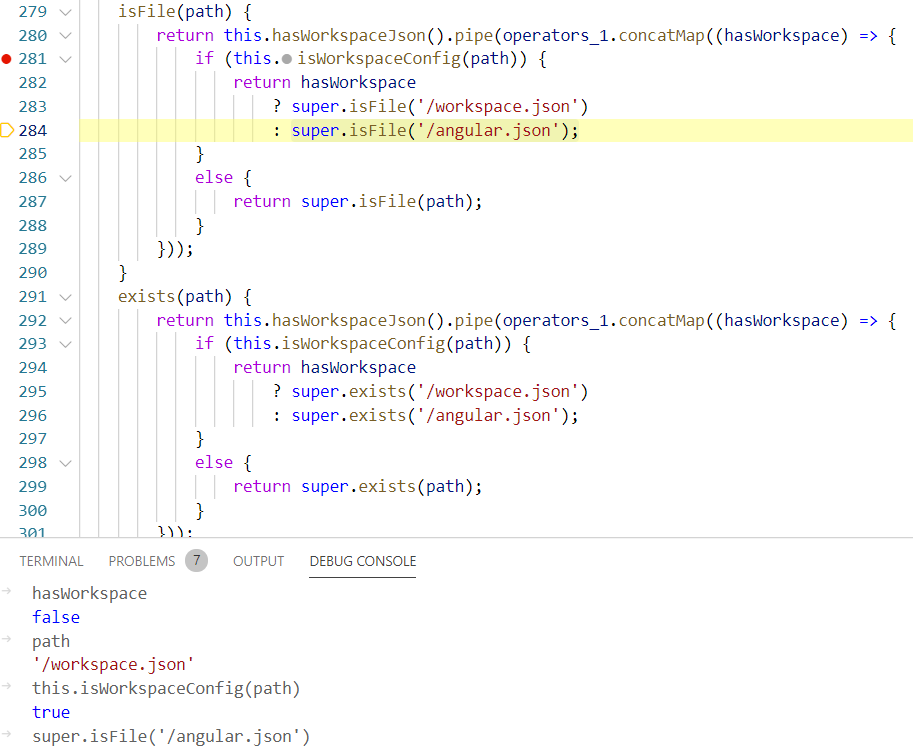Click super.isFile('/angular.json') in debug console

click(x=171, y=737)
